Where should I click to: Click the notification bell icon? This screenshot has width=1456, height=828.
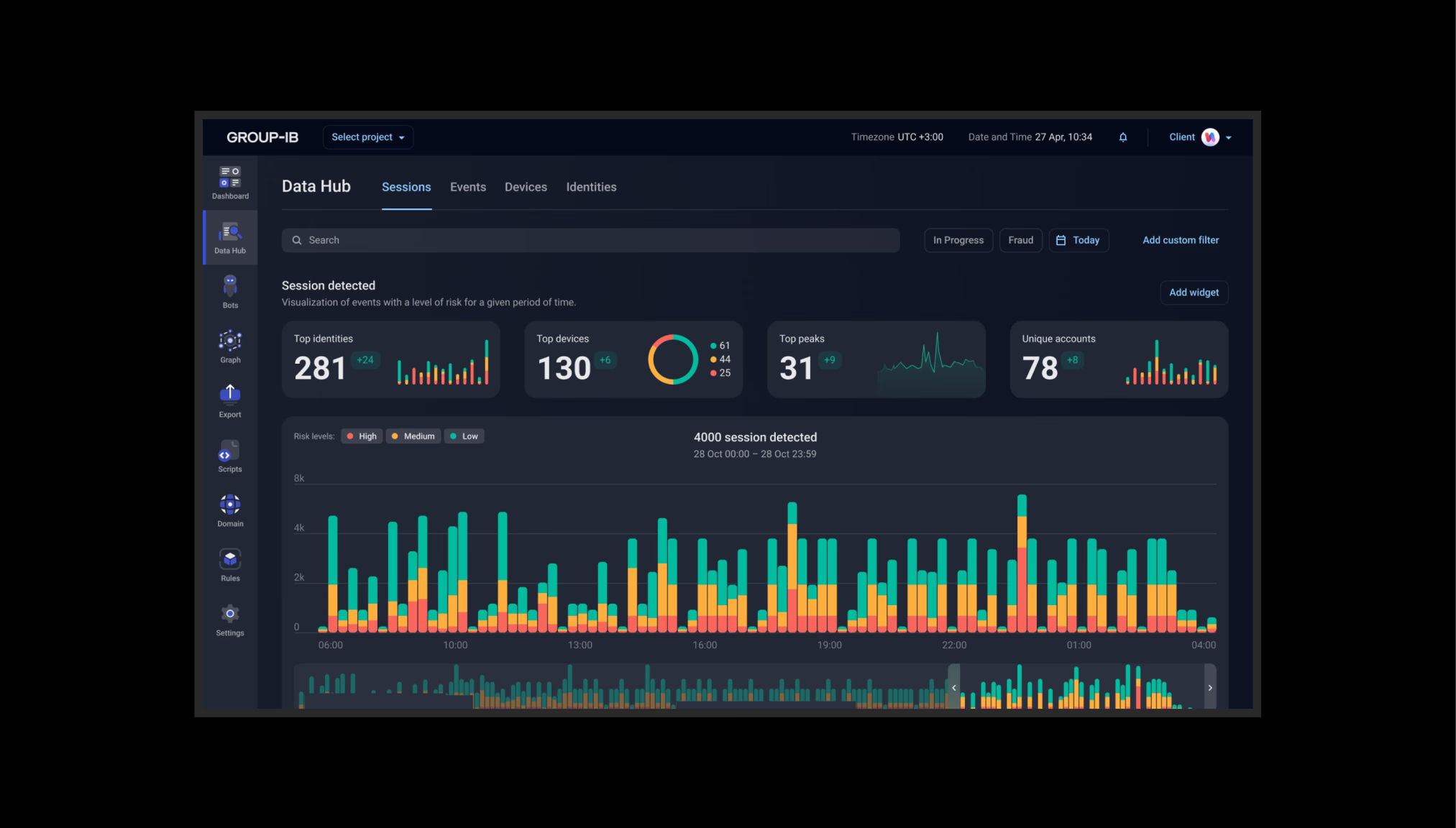(1123, 137)
